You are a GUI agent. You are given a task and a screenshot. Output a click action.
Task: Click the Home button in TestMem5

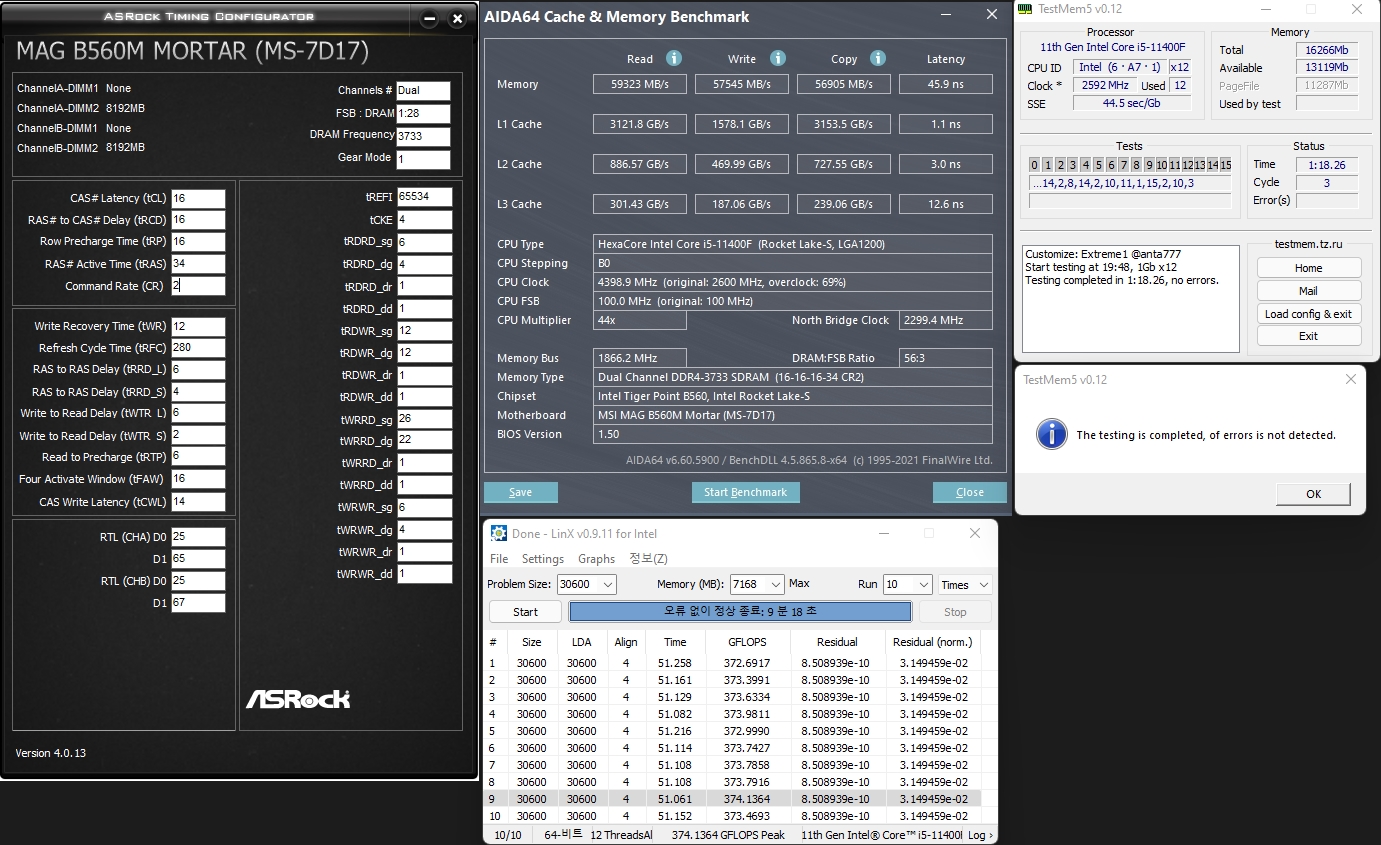click(x=1309, y=268)
